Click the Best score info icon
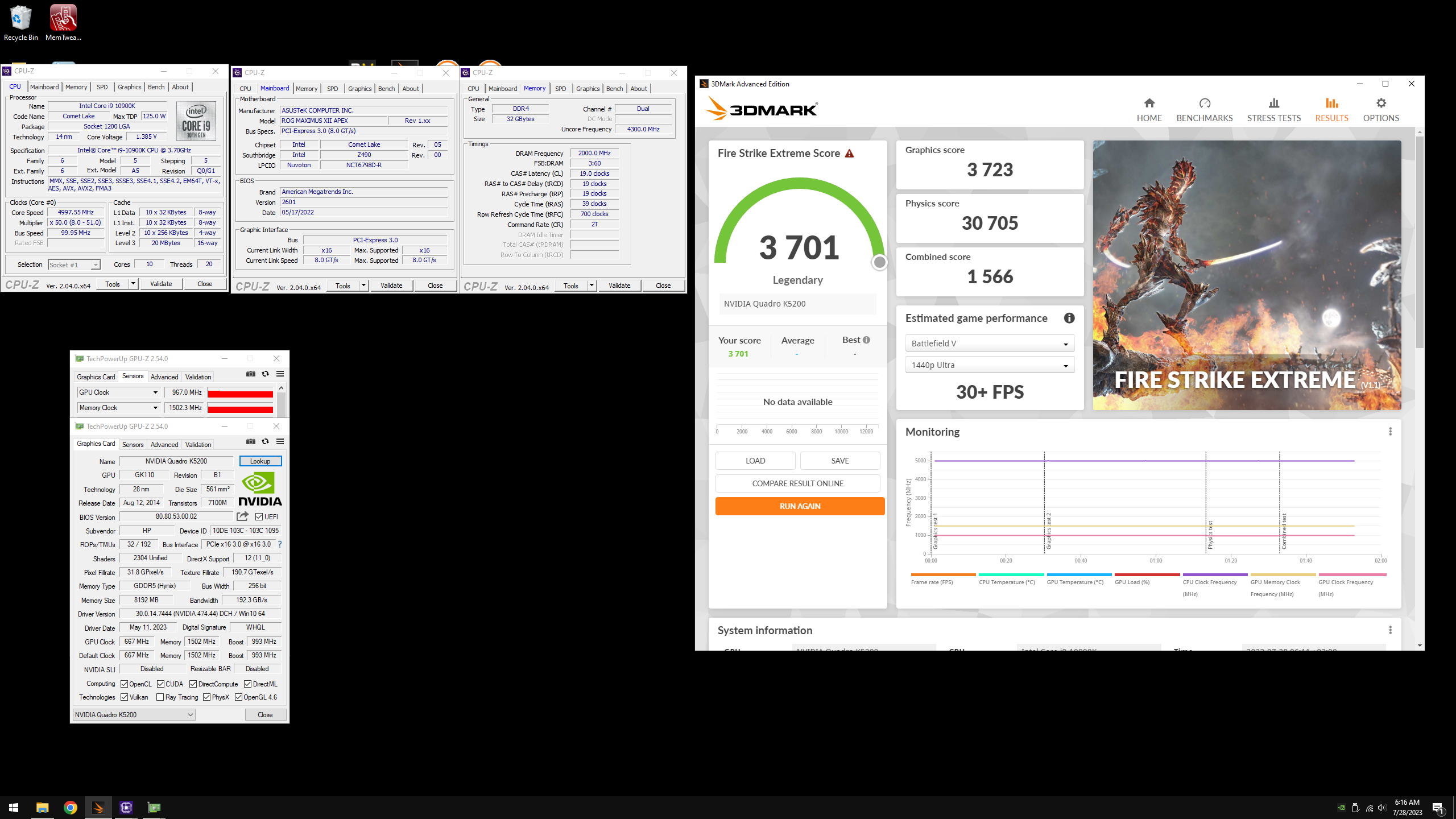Image resolution: width=1456 pixels, height=819 pixels. tap(866, 340)
